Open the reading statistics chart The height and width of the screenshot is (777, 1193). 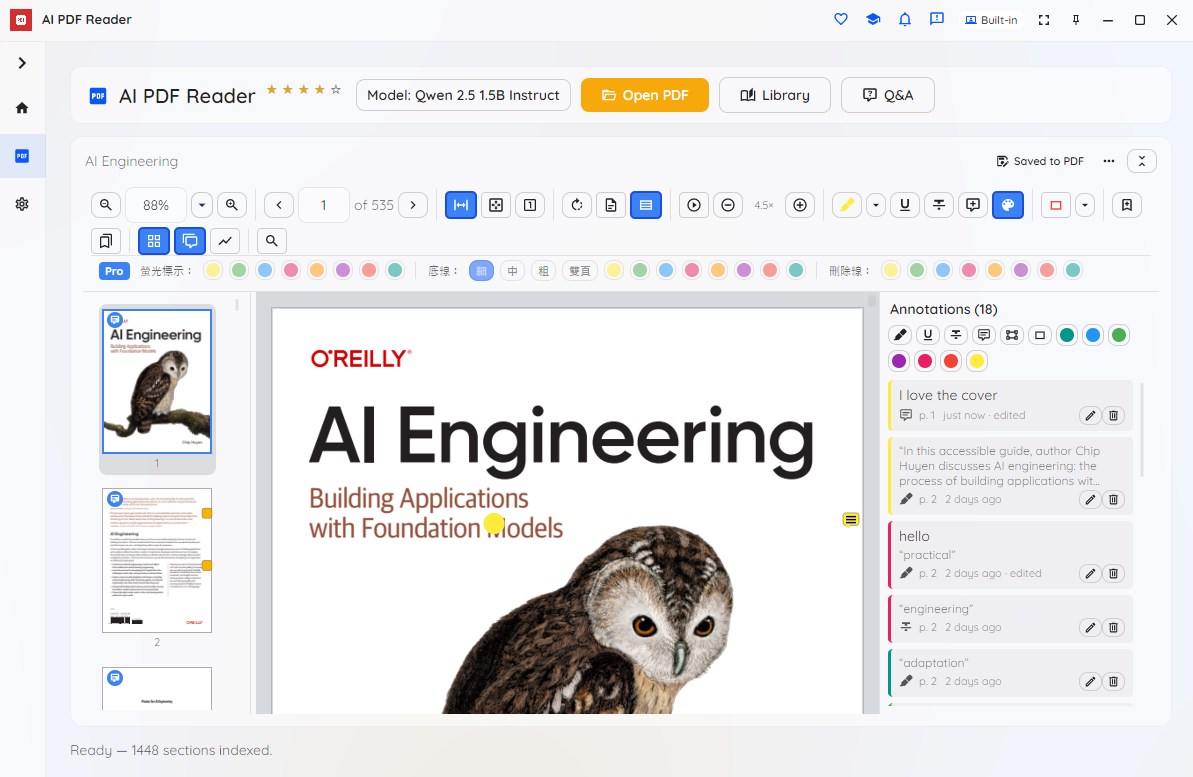pyautogui.click(x=225, y=241)
